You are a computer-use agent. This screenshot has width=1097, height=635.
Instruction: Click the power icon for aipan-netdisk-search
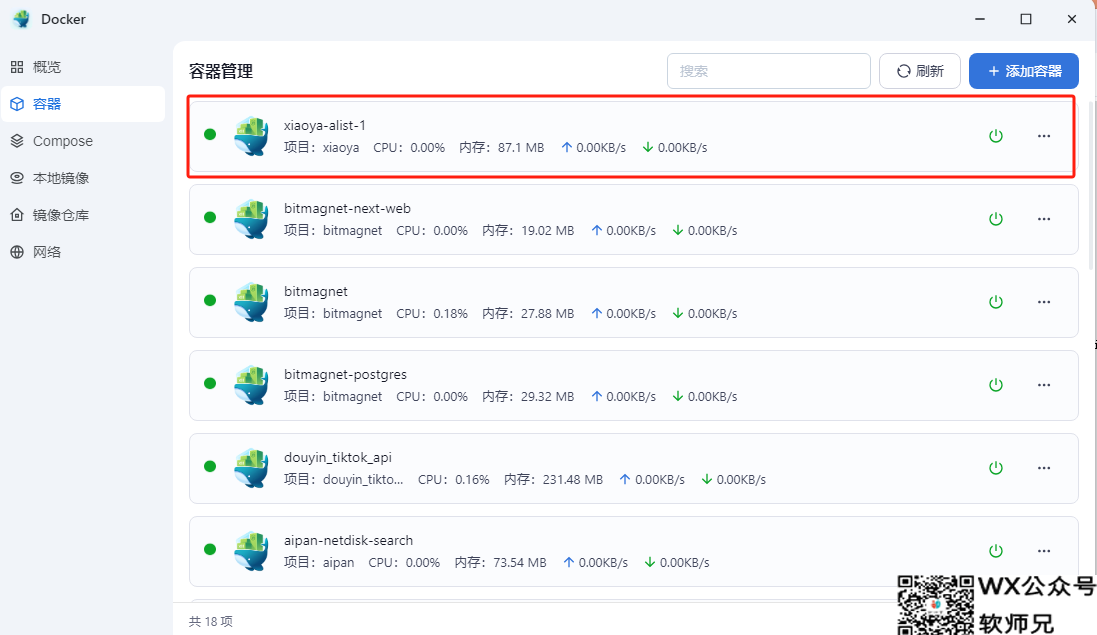(x=995, y=551)
